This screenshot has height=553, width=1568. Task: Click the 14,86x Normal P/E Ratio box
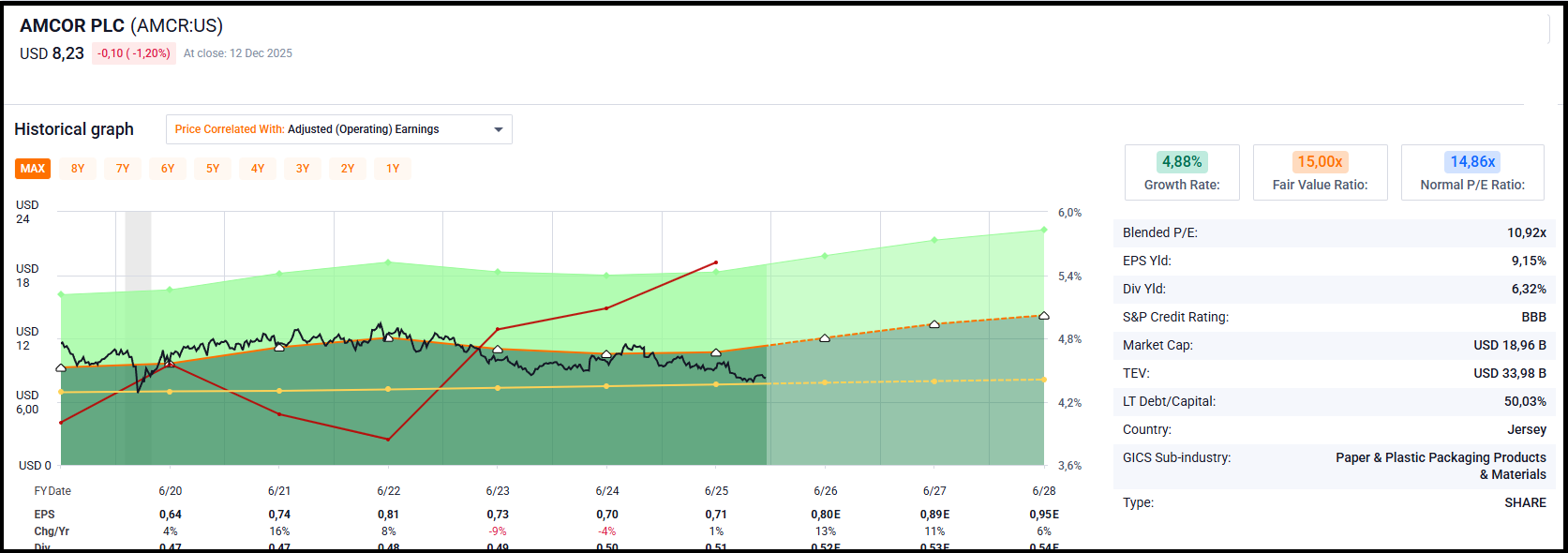[1471, 172]
